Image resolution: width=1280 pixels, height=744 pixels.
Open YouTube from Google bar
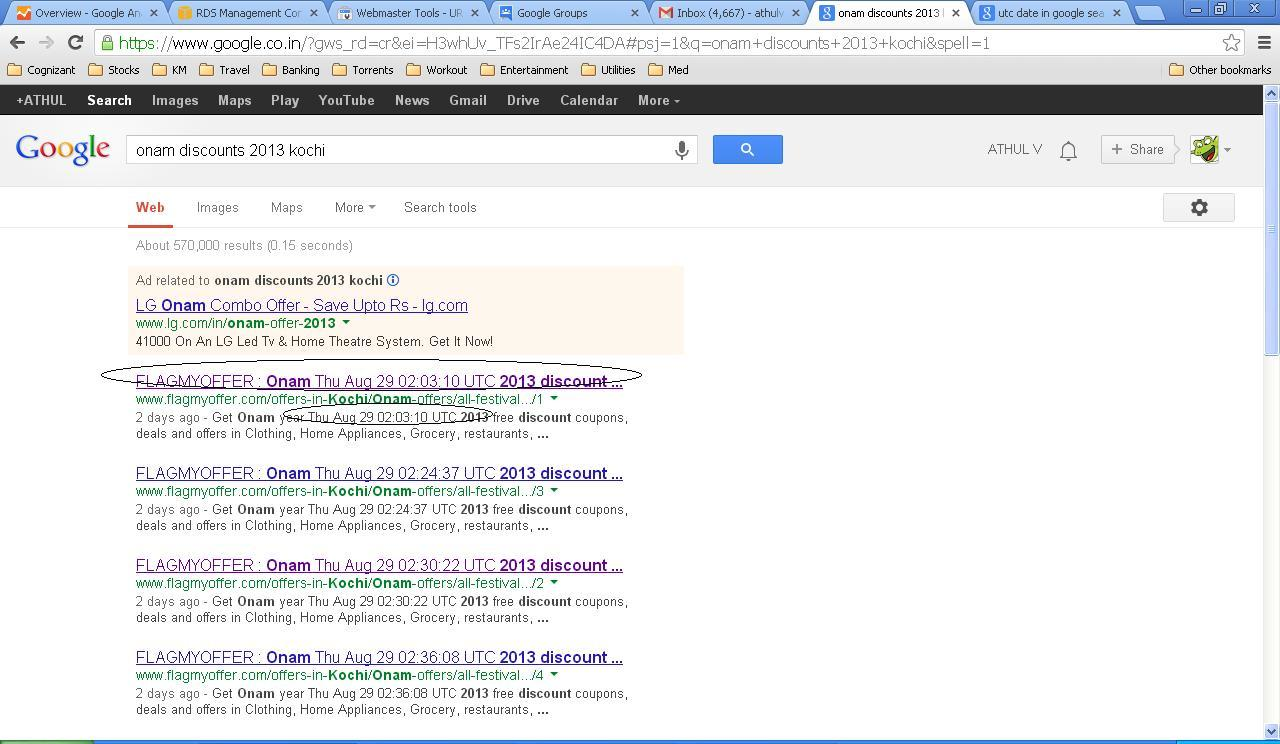(x=346, y=101)
